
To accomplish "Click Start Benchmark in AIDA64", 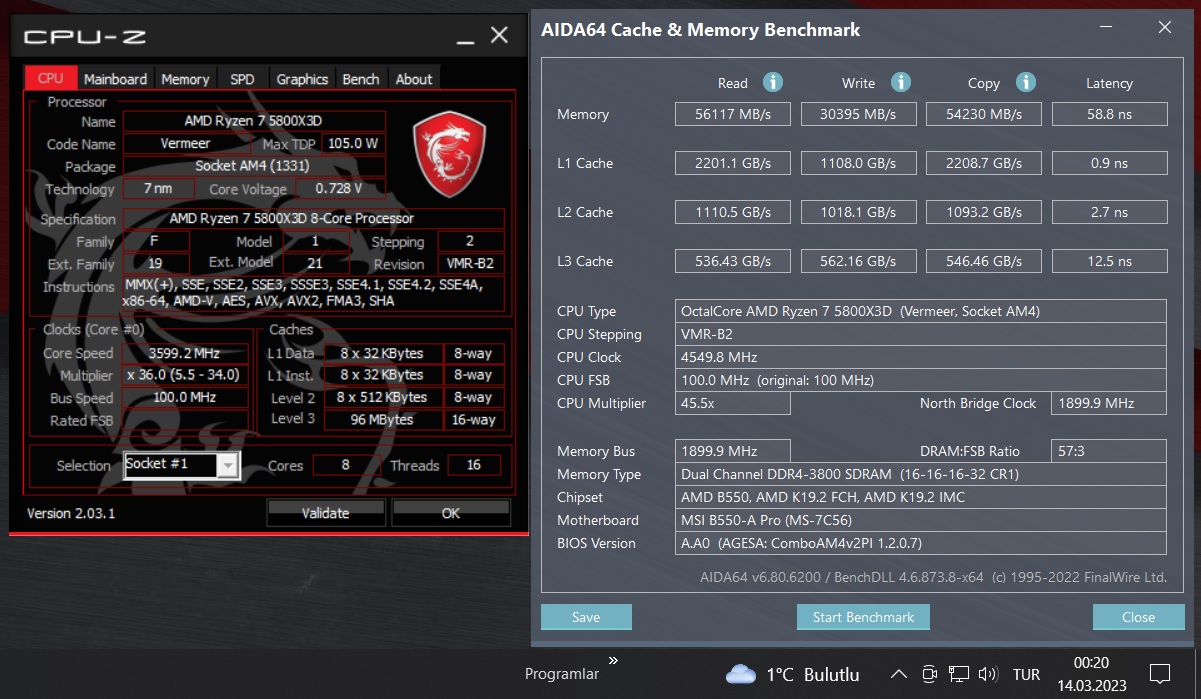I will pyautogui.click(x=863, y=617).
